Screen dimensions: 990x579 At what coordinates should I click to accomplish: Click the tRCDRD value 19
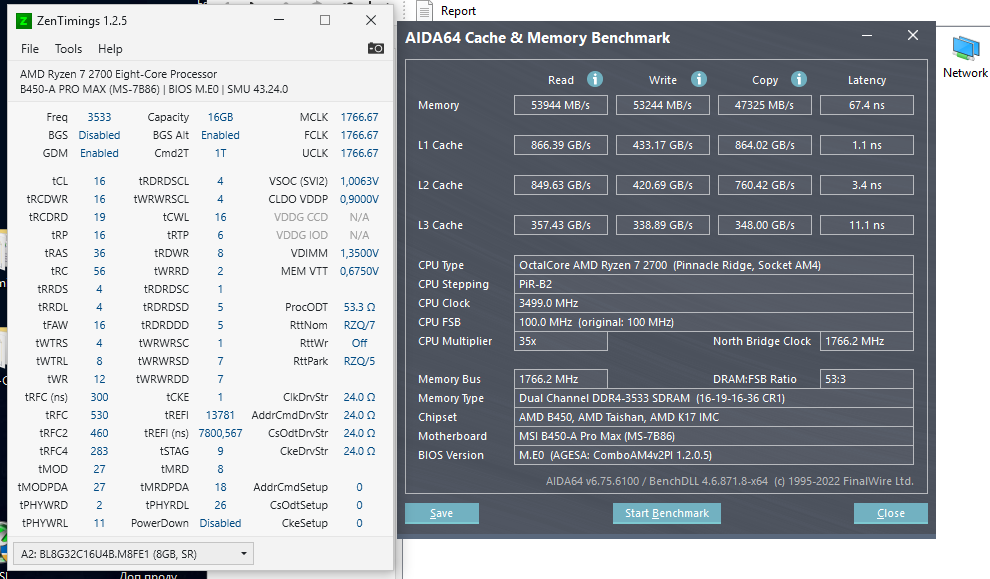[100, 217]
